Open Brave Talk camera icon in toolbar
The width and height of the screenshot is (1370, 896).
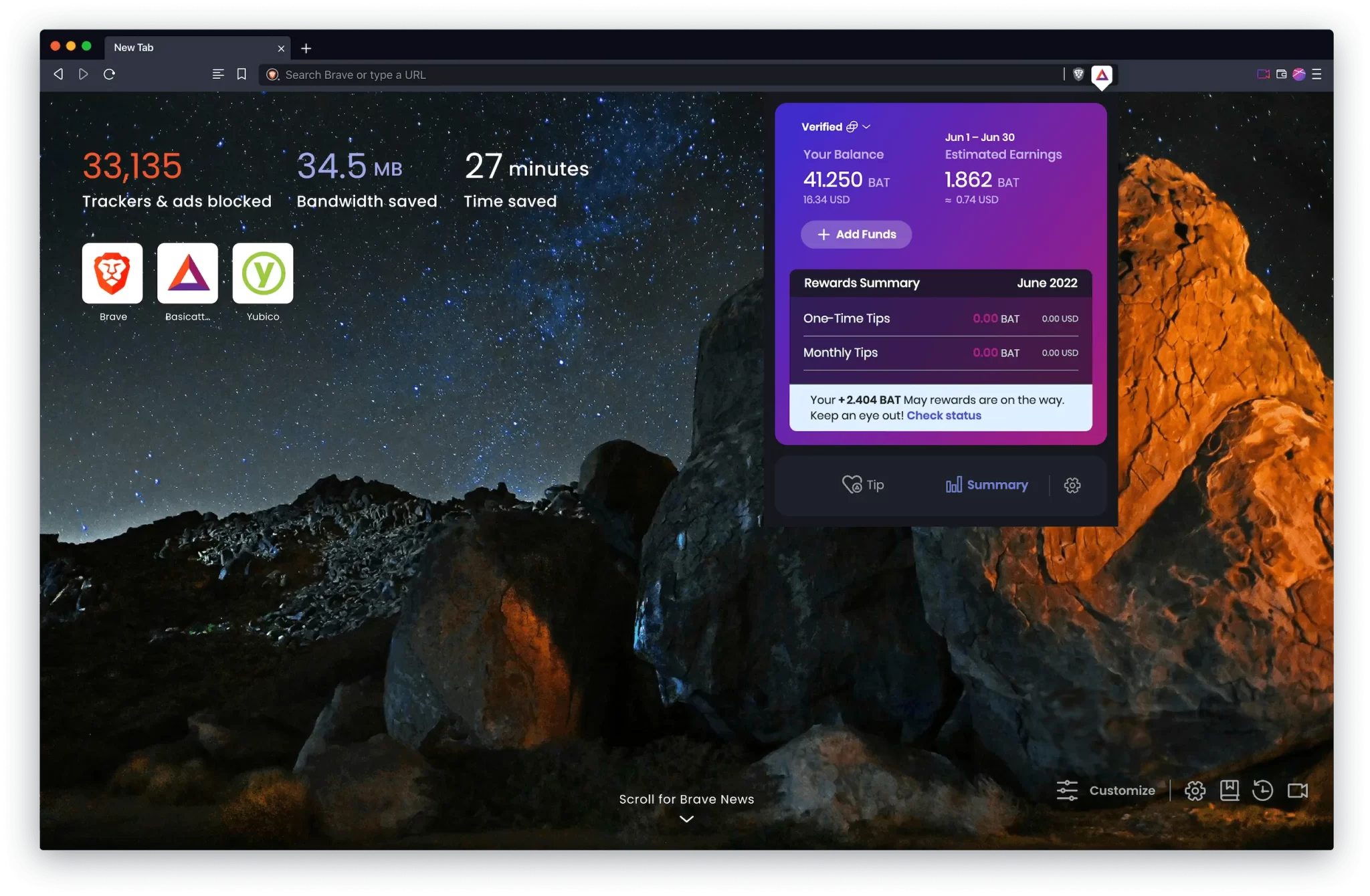pyautogui.click(x=1263, y=74)
